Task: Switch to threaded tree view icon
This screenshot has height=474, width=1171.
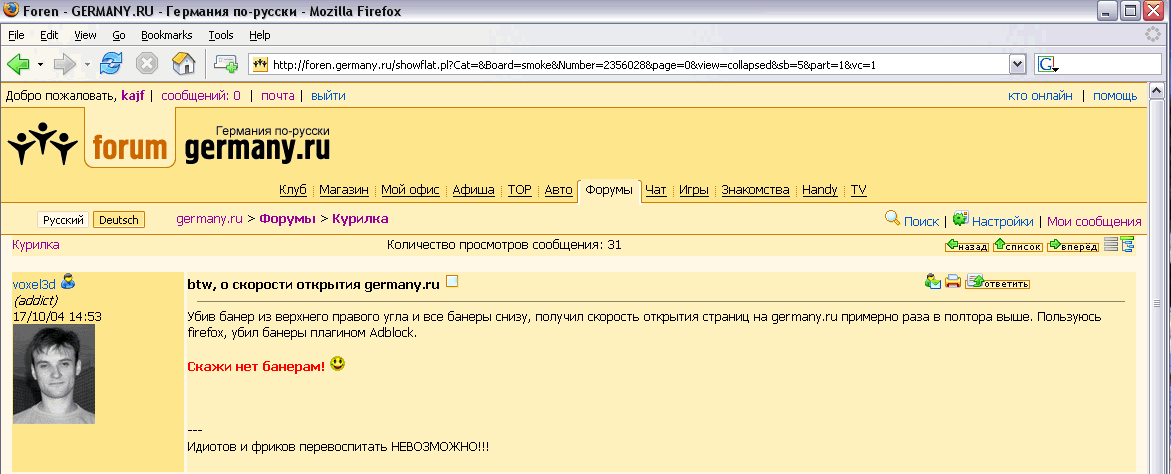Action: point(1128,245)
